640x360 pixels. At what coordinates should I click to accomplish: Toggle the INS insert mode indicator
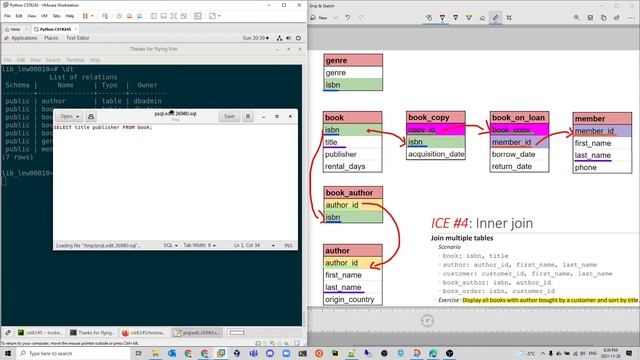point(288,245)
